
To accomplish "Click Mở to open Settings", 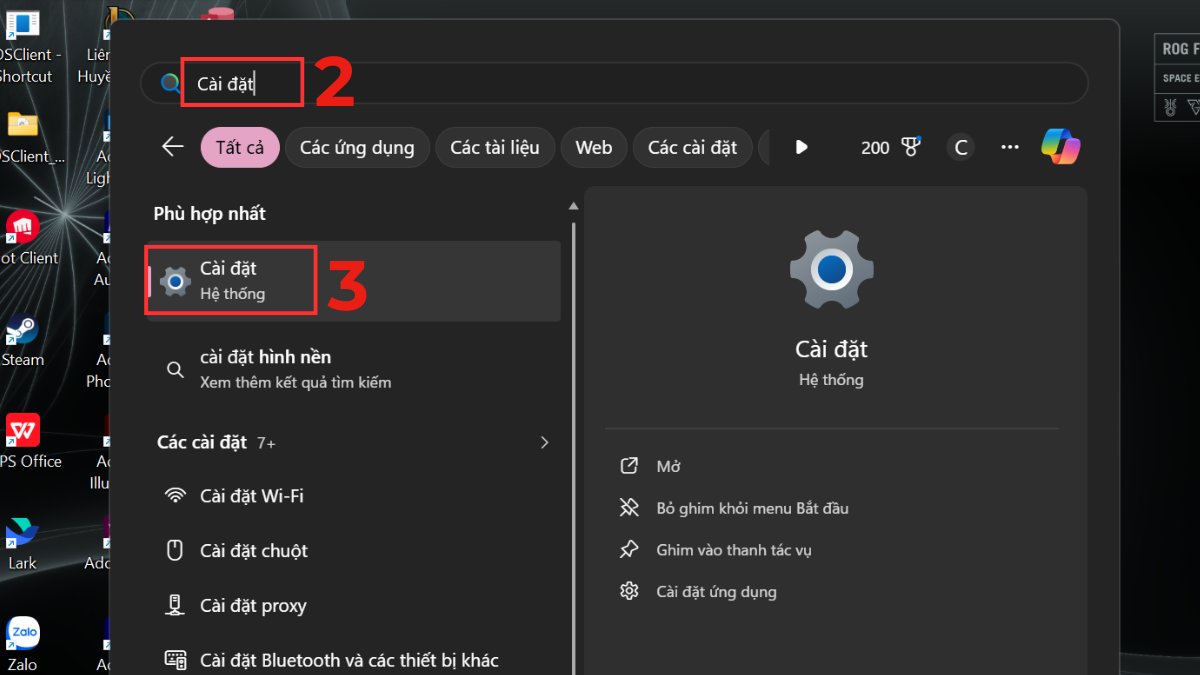I will tap(668, 466).
